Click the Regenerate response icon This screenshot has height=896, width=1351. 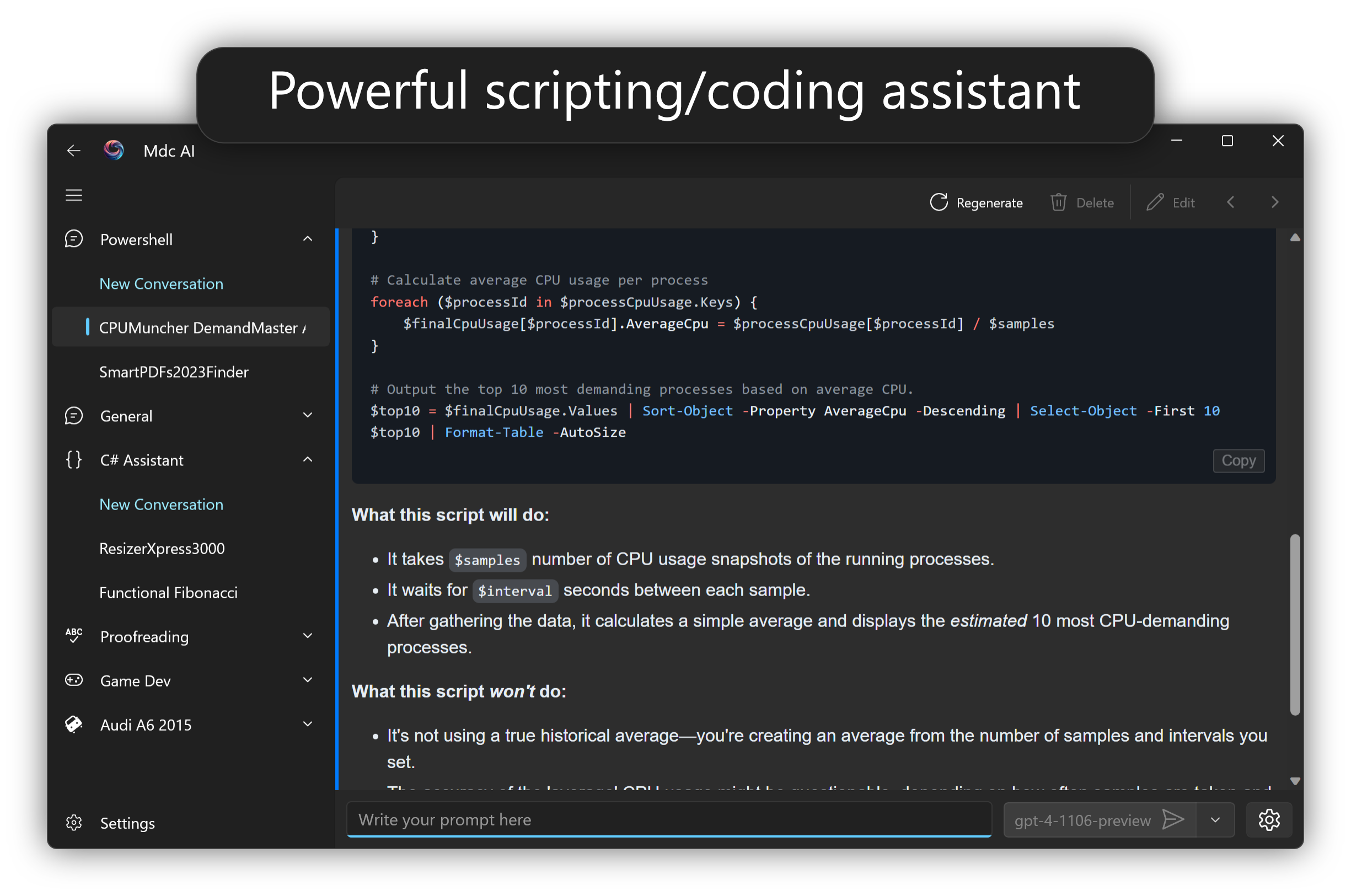click(x=939, y=202)
